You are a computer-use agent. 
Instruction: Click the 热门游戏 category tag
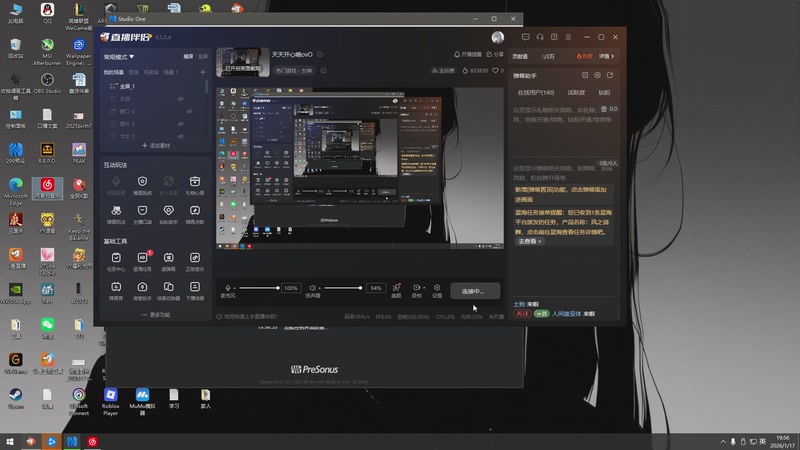(x=293, y=70)
